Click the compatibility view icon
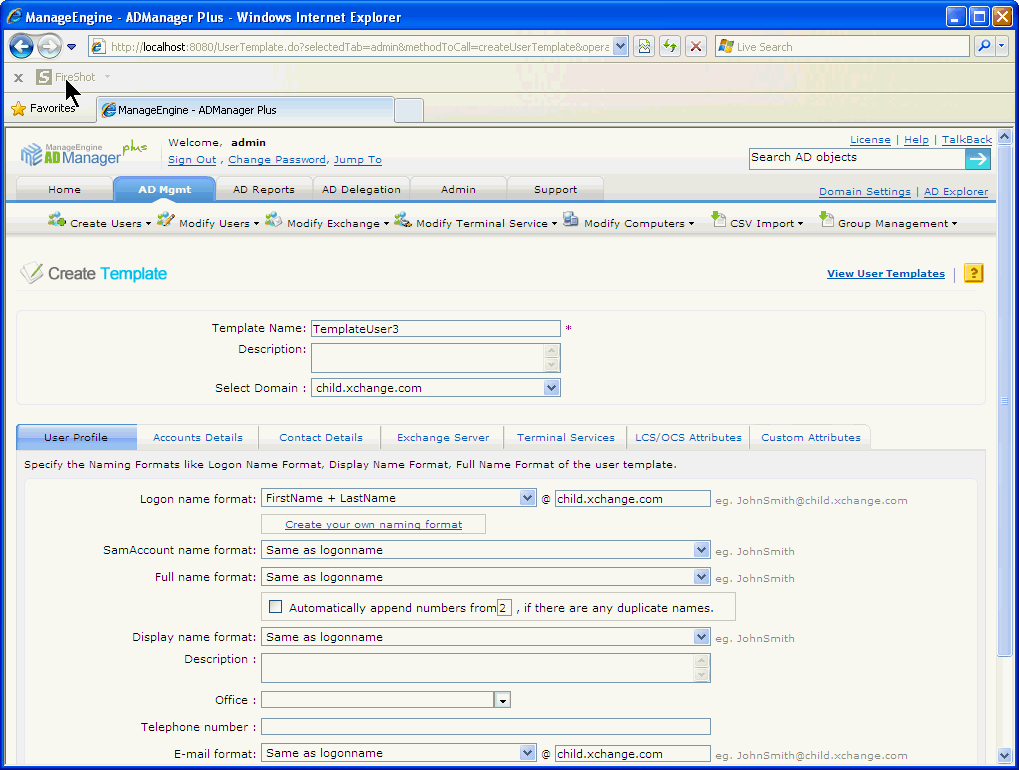Screen dimensions: 1019x770 coord(644,46)
